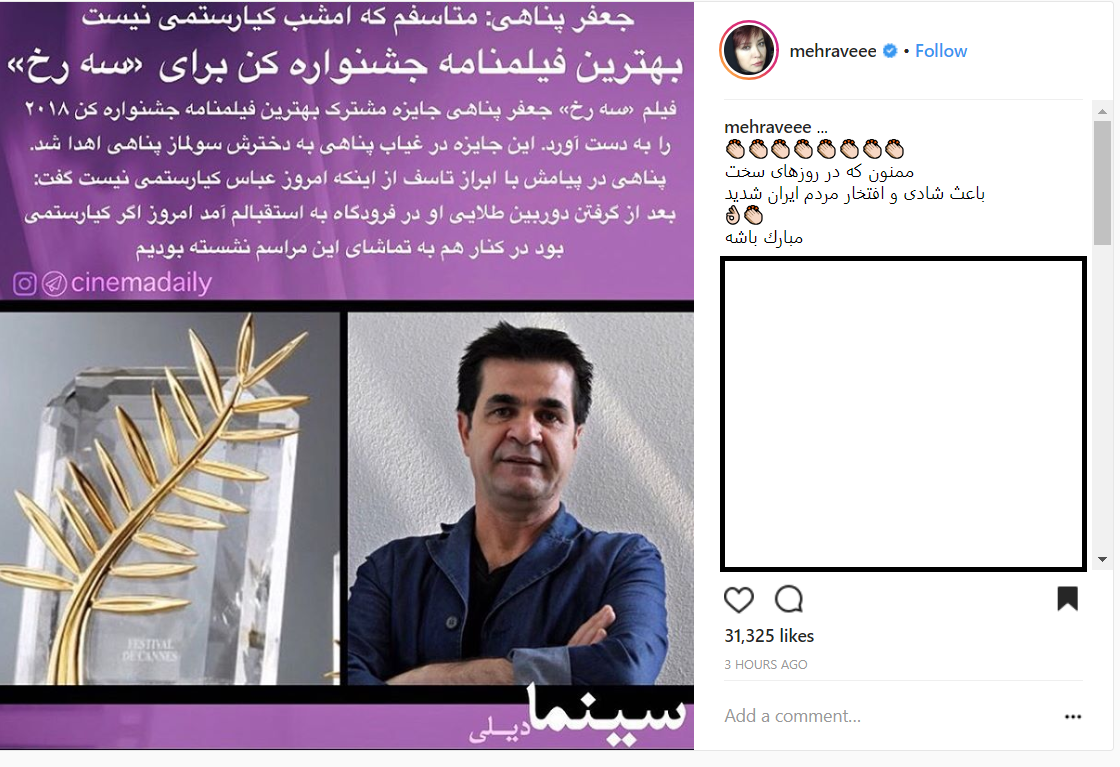Focus the Add a comment field
The image size is (1120, 767).
[x=889, y=716]
